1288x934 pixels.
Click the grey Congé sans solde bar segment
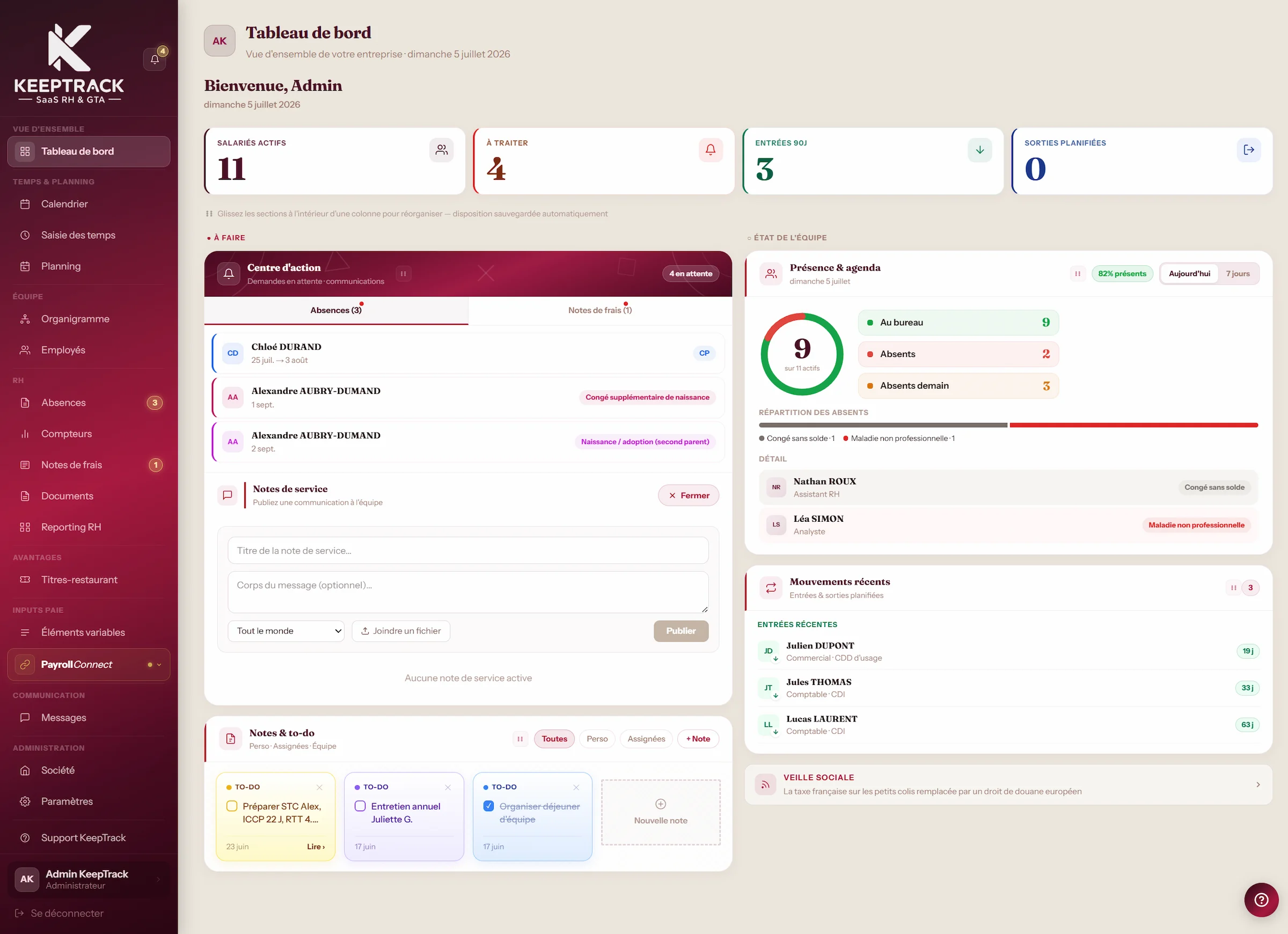tap(883, 425)
